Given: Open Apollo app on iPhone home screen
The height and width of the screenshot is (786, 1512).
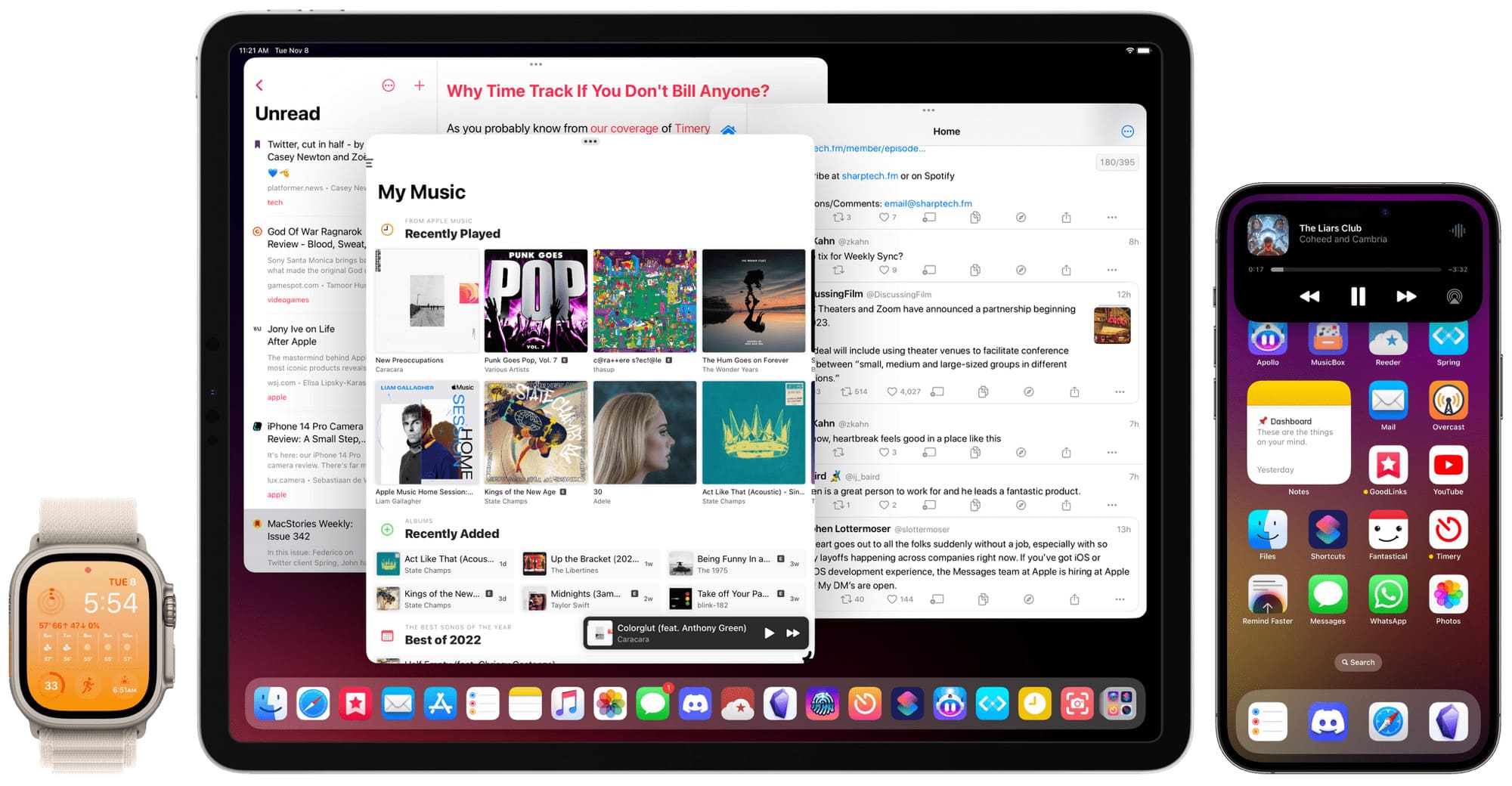Looking at the screenshot, I should coord(1268,338).
